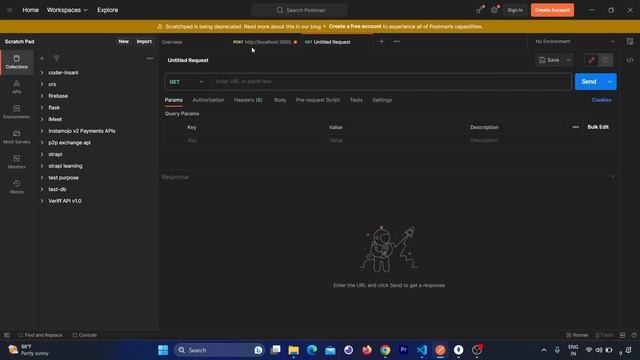Open the Send button dropdown arrow
Screen dimensions: 640x360
pos(610,82)
